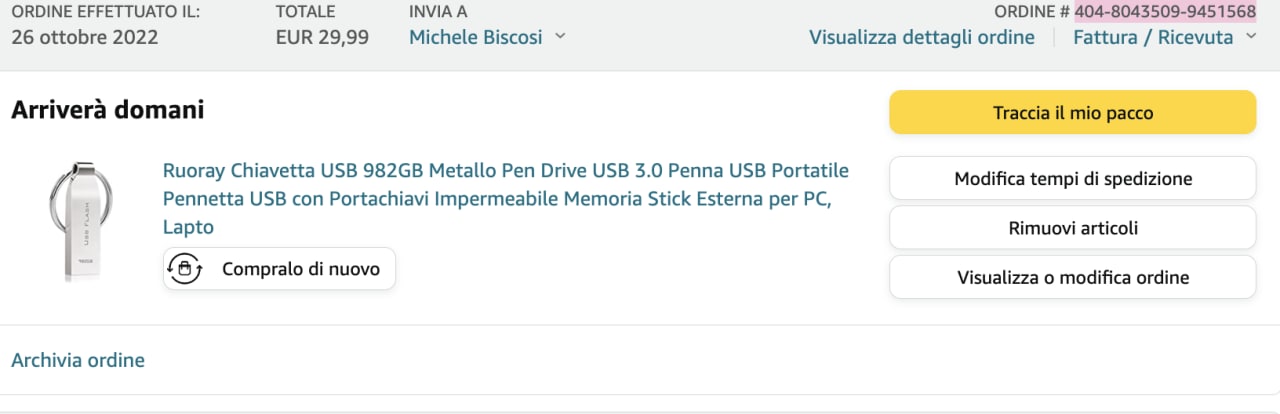The image size is (1280, 414).
Task: Click the ORDINE EFFETTUATO IL header label
Action: tap(105, 12)
